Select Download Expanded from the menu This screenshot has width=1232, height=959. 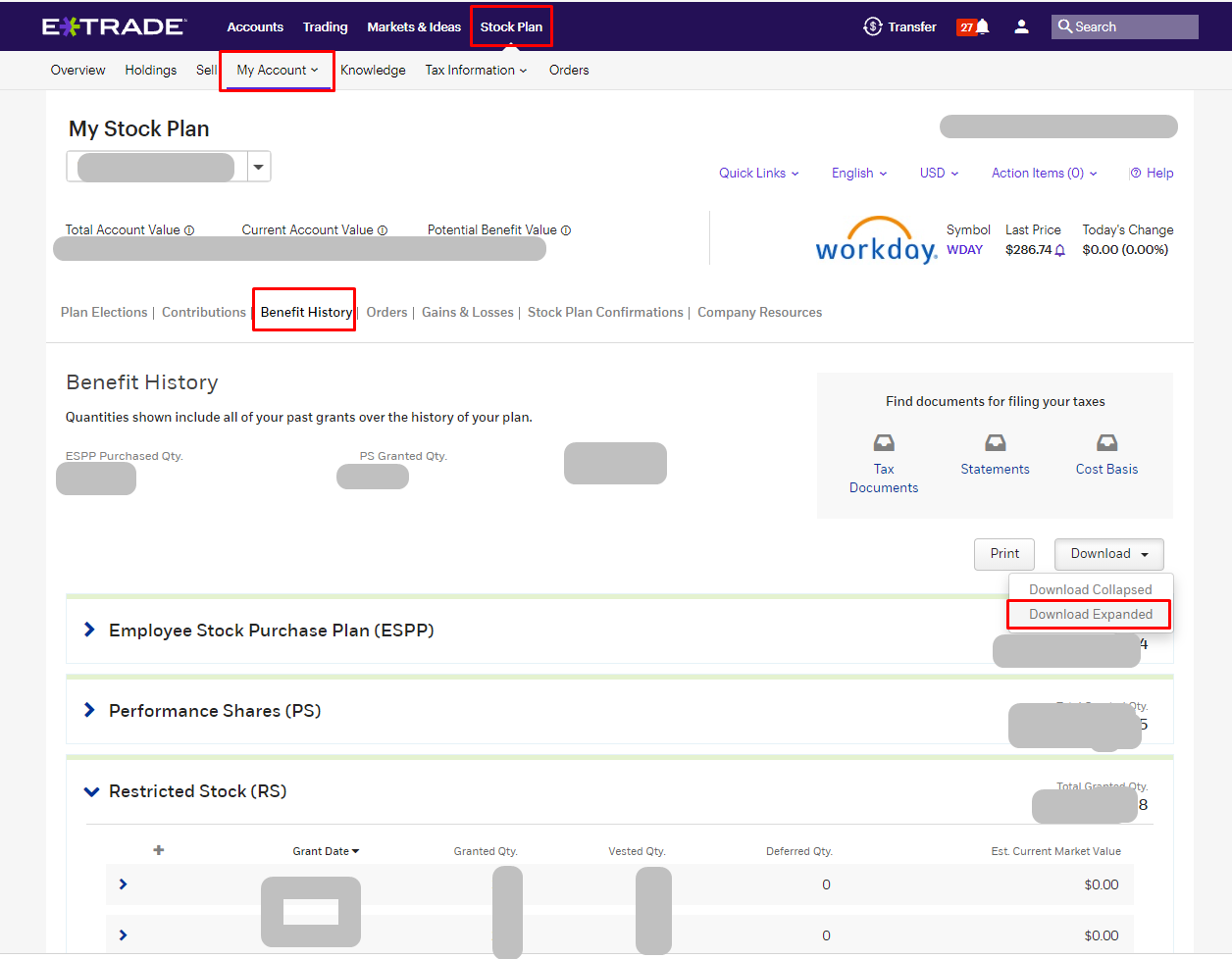pyautogui.click(x=1090, y=614)
